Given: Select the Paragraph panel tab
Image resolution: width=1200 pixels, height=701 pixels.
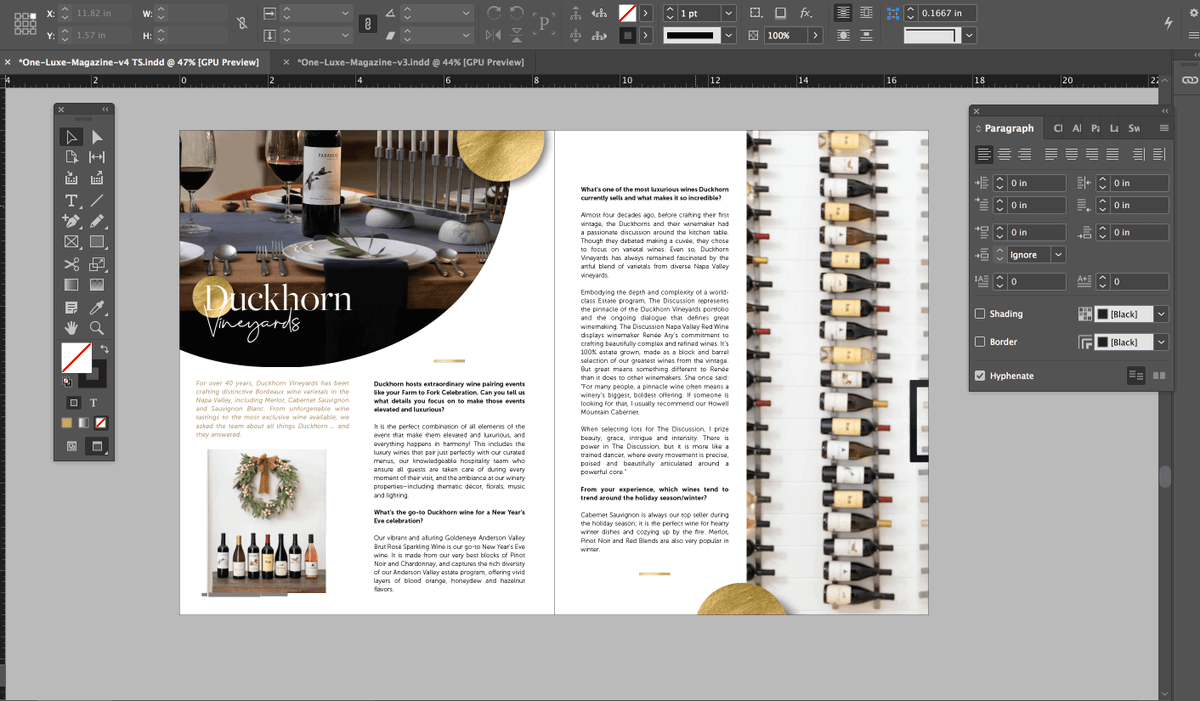Looking at the screenshot, I should pyautogui.click(x=1009, y=128).
